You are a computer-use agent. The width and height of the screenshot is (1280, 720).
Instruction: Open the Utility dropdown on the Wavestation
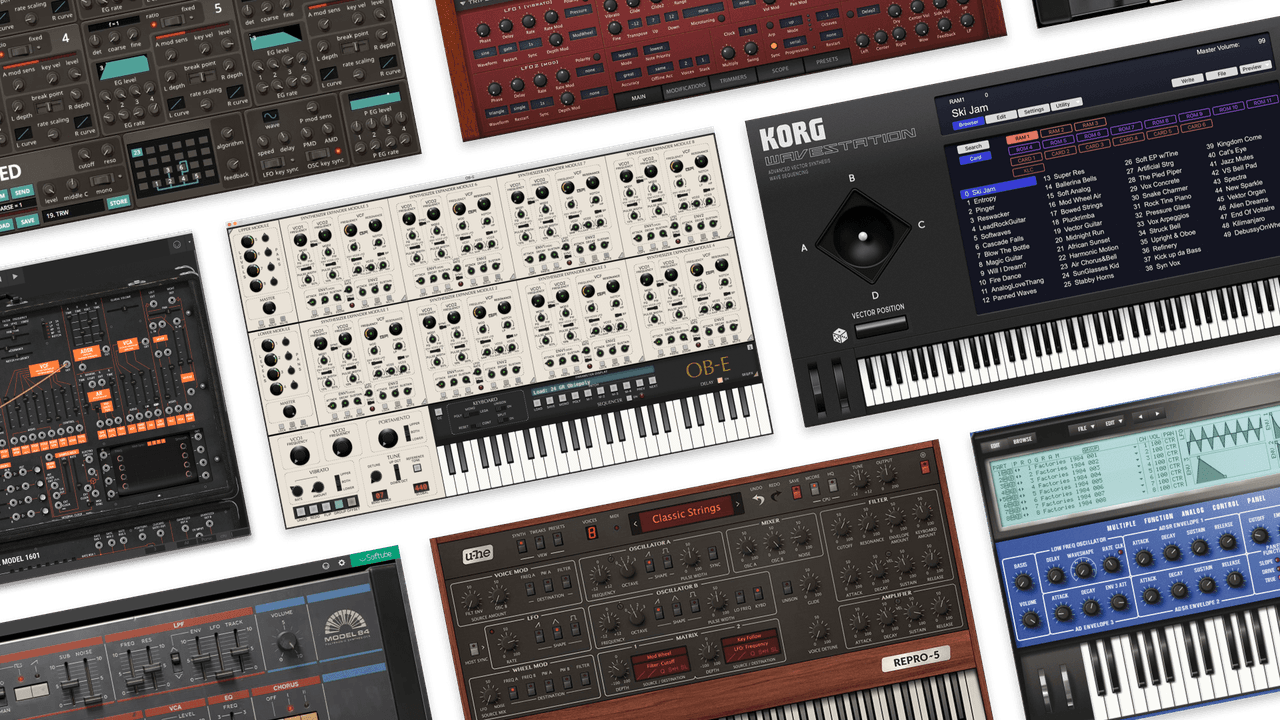coord(1066,104)
